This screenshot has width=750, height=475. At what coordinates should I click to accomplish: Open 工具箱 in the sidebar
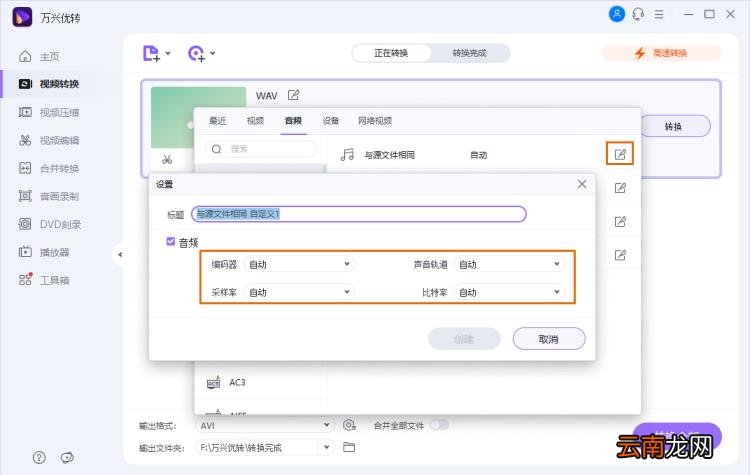pyautogui.click(x=44, y=280)
